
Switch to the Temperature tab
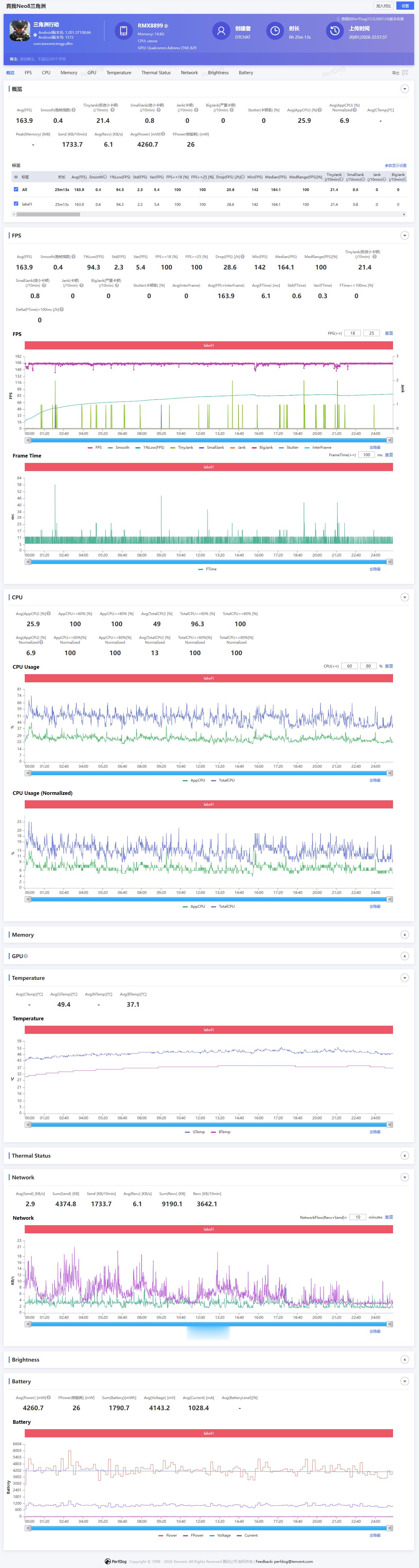(119, 72)
